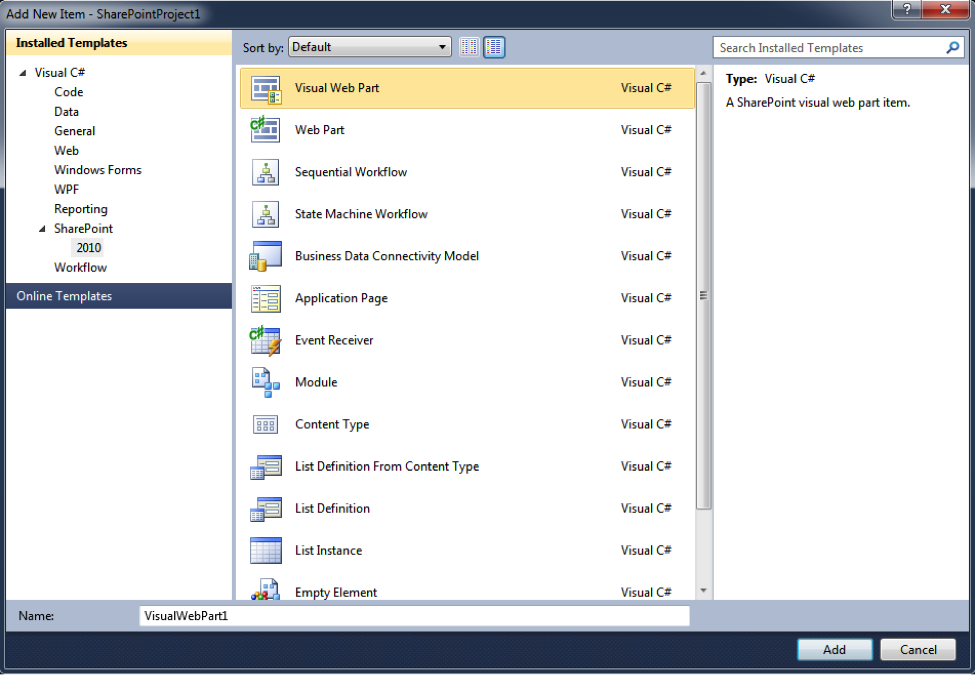975x675 pixels.
Task: Open the Online Templates section
Action: [119, 296]
